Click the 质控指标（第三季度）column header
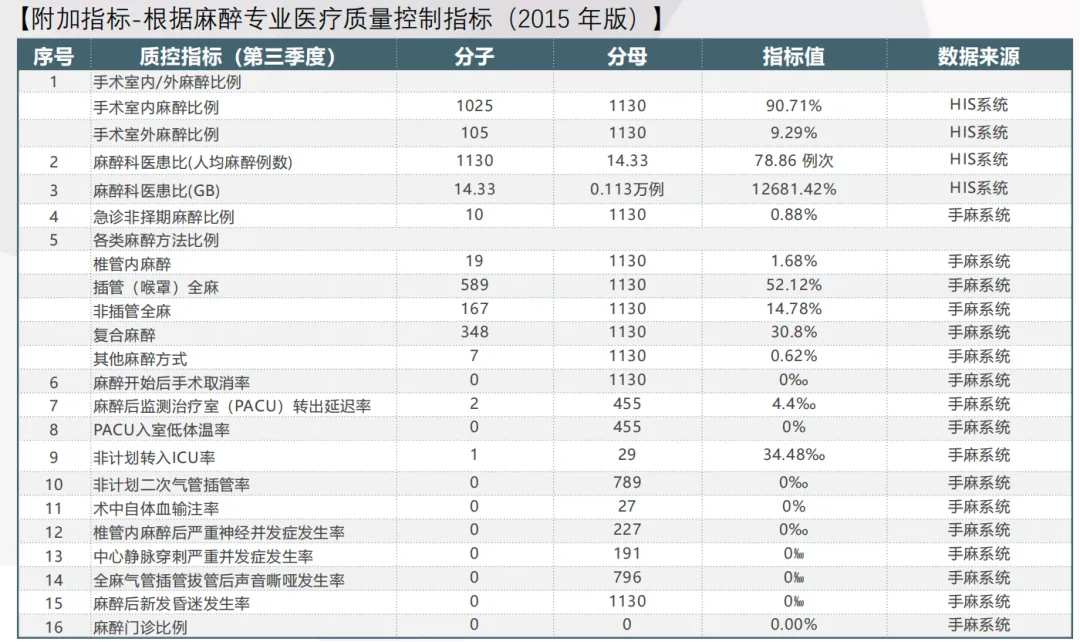The image size is (1080, 642). pyautogui.click(x=237, y=56)
